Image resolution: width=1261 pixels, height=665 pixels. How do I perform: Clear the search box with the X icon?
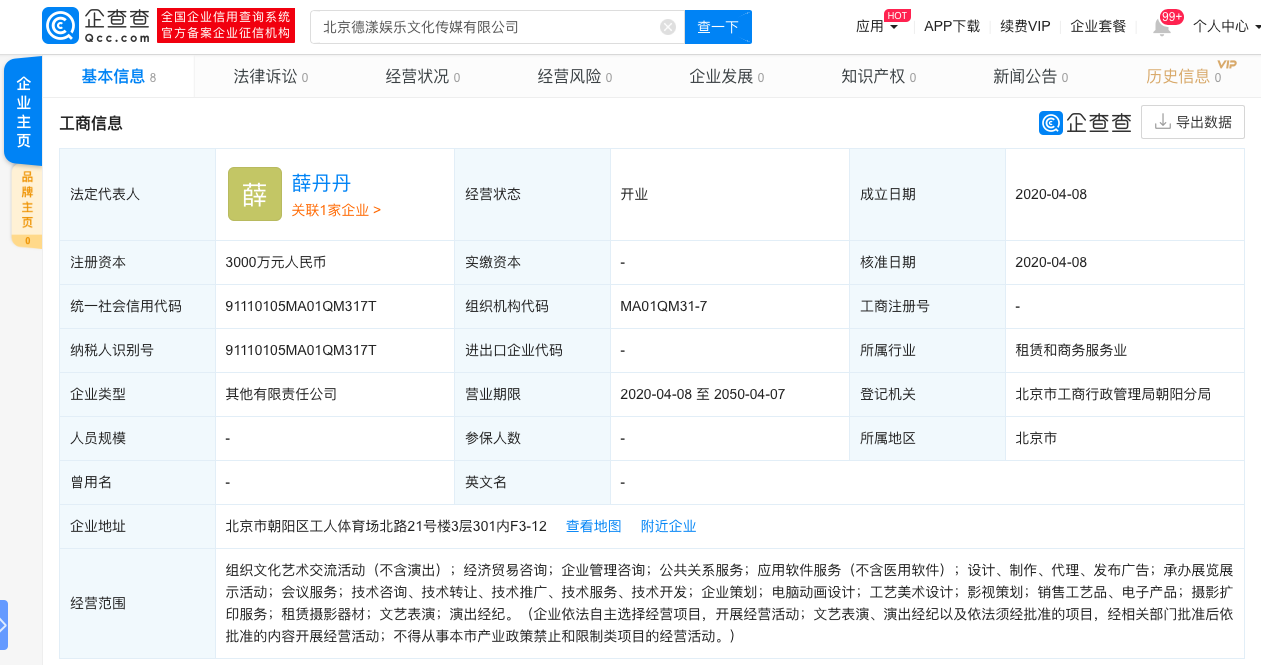tap(668, 27)
